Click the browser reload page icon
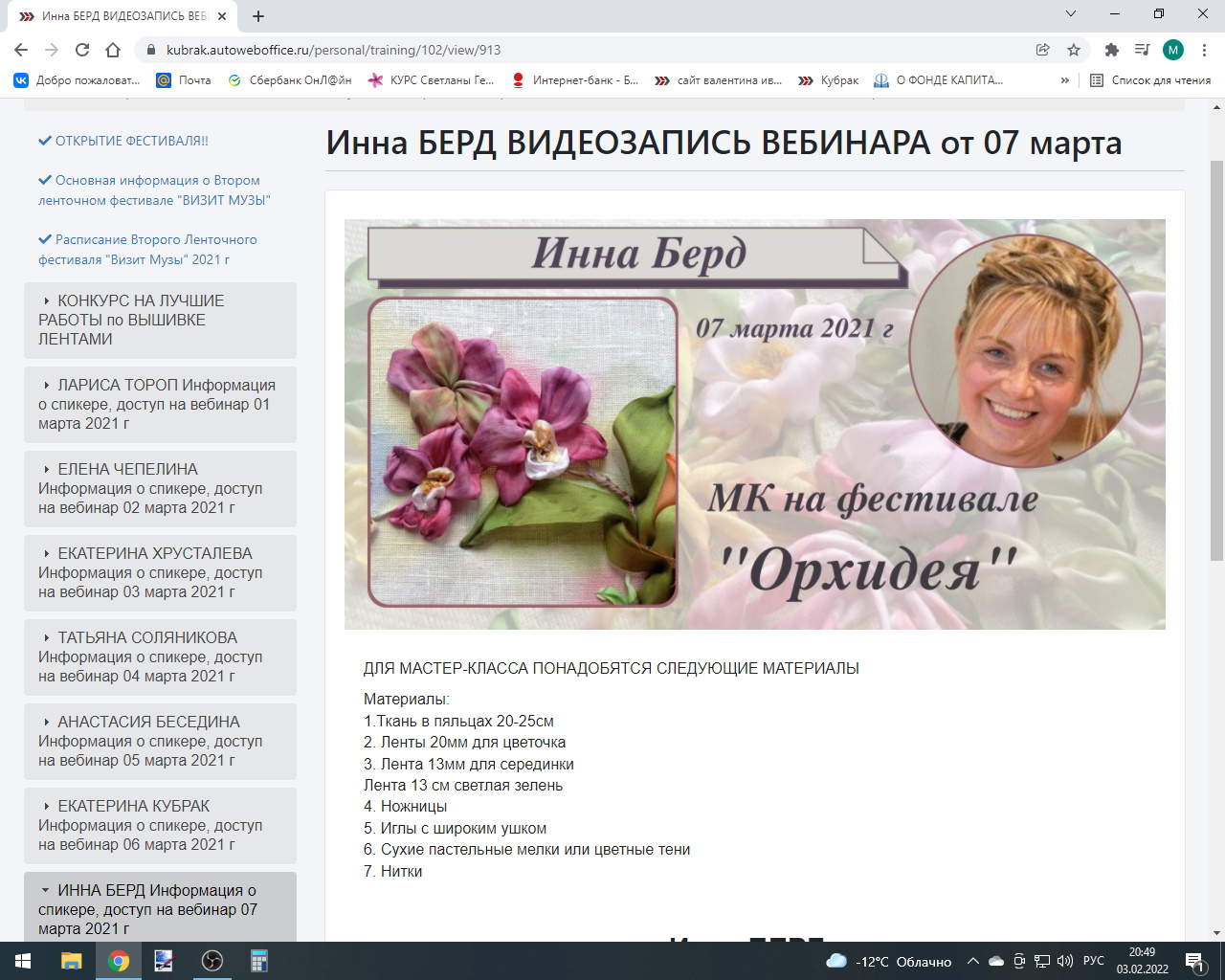This screenshot has height=980, width=1225. [x=82, y=50]
